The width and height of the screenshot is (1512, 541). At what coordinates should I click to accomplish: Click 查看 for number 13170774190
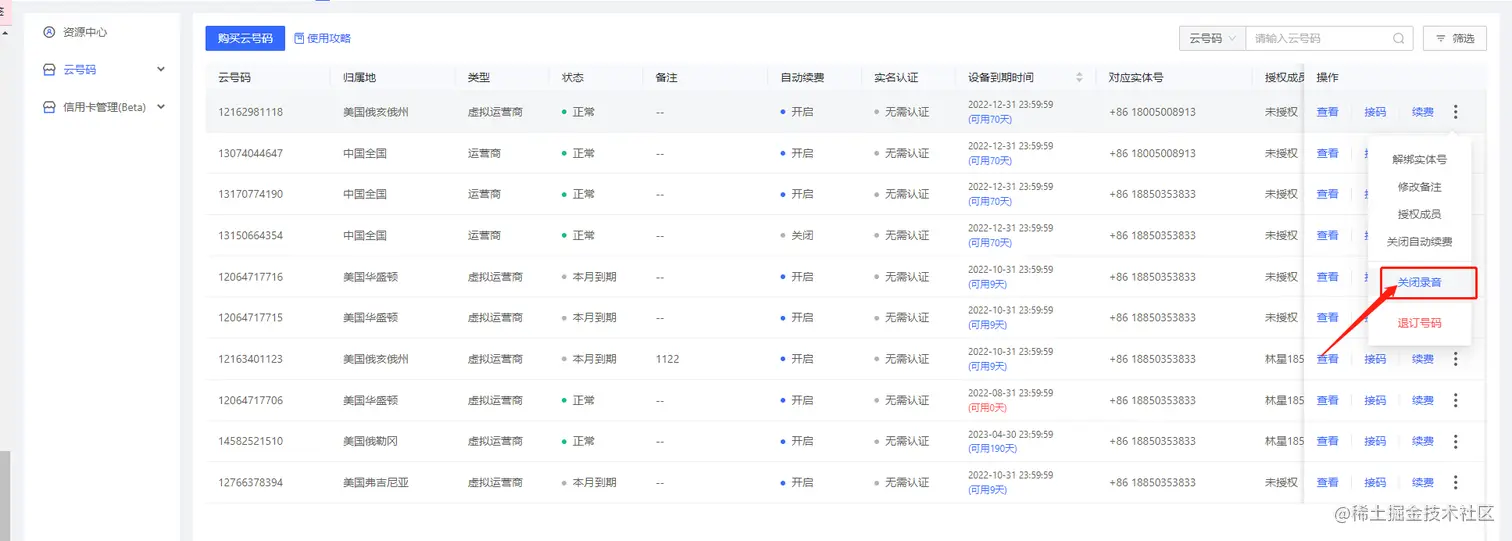1327,194
